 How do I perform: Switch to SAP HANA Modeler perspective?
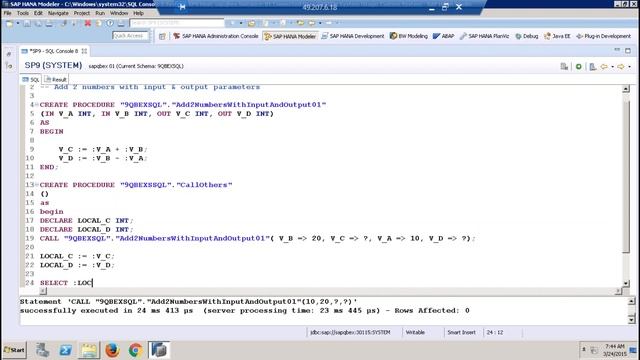point(290,36)
